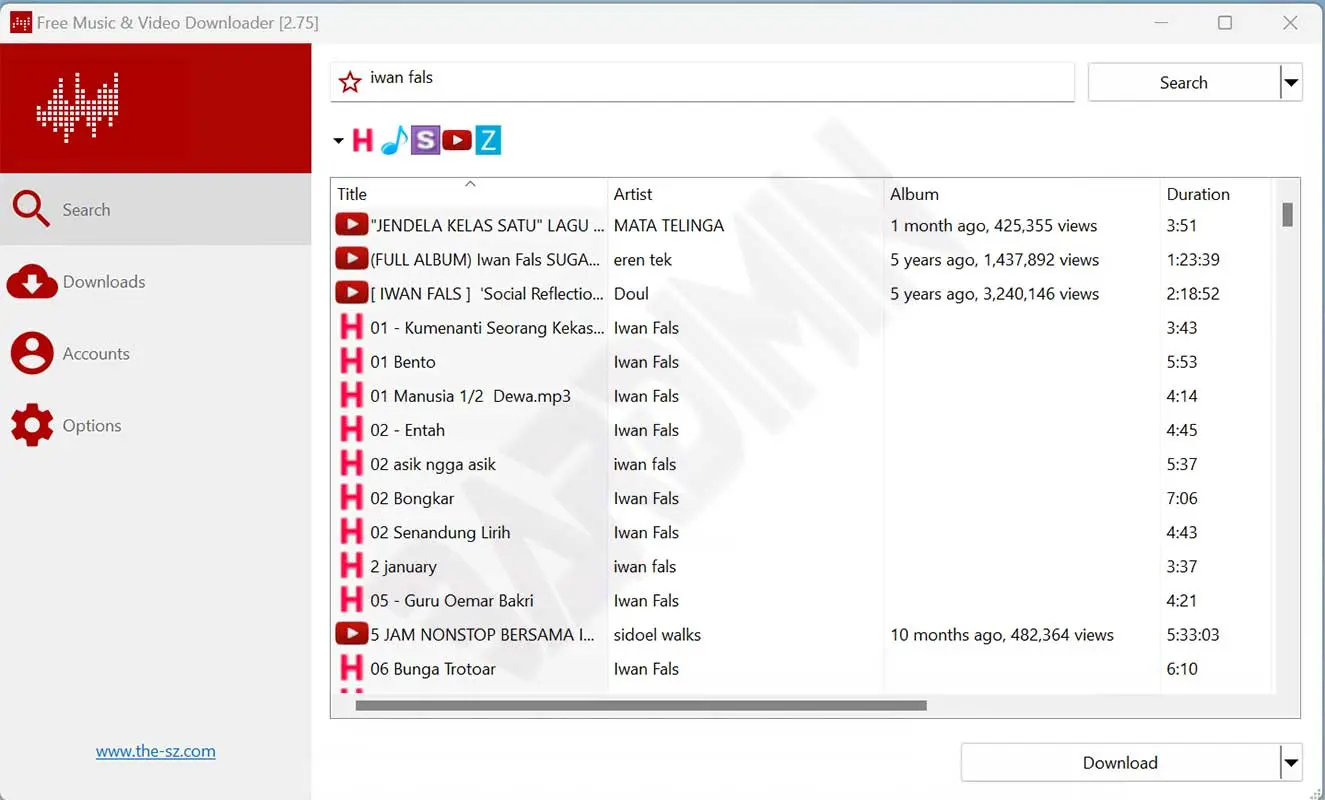Click the YouTube icon beside JENDELA KELAS SATU
This screenshot has height=800, width=1325.
(x=351, y=225)
